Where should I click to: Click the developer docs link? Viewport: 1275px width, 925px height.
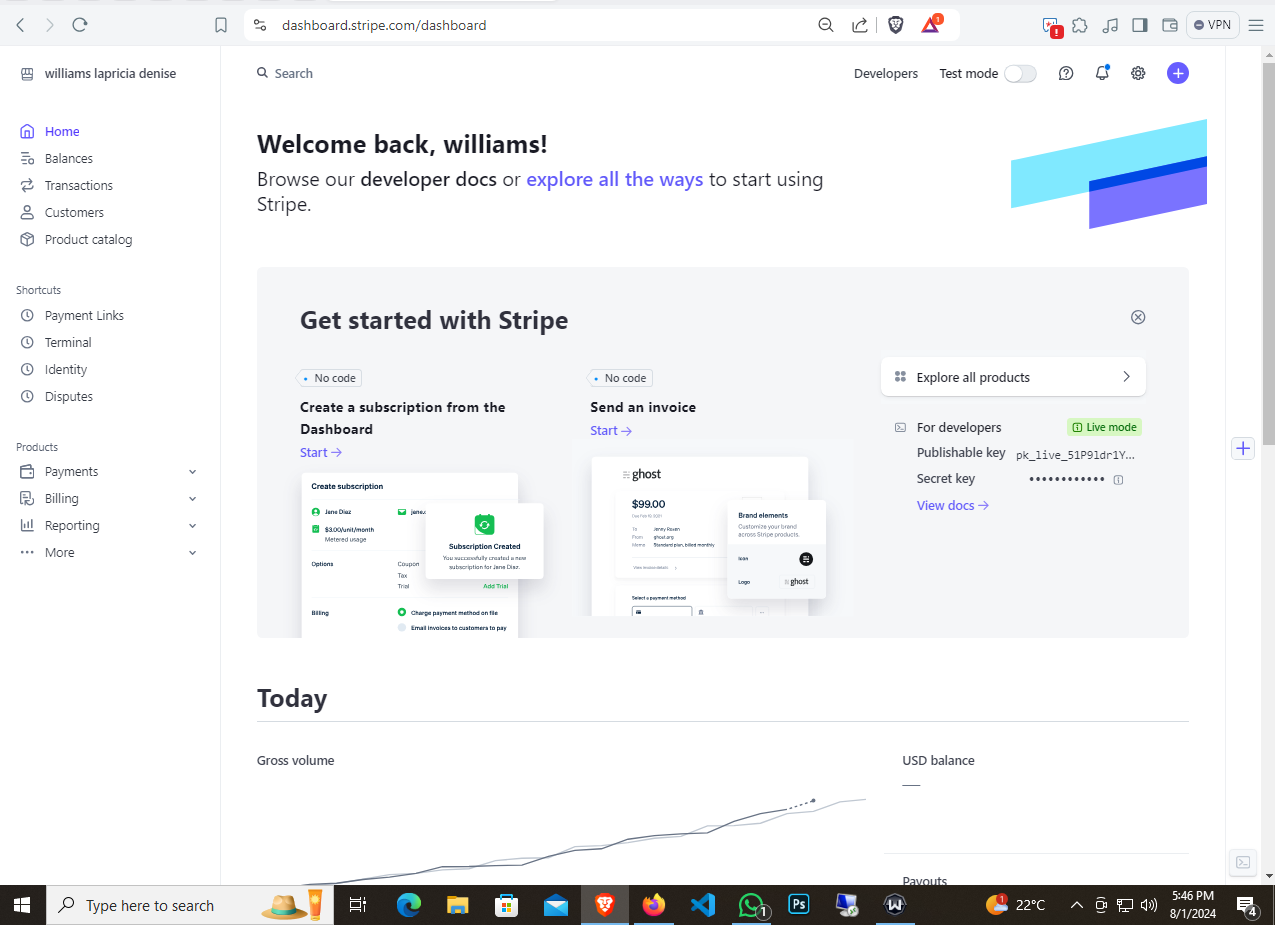(x=428, y=180)
